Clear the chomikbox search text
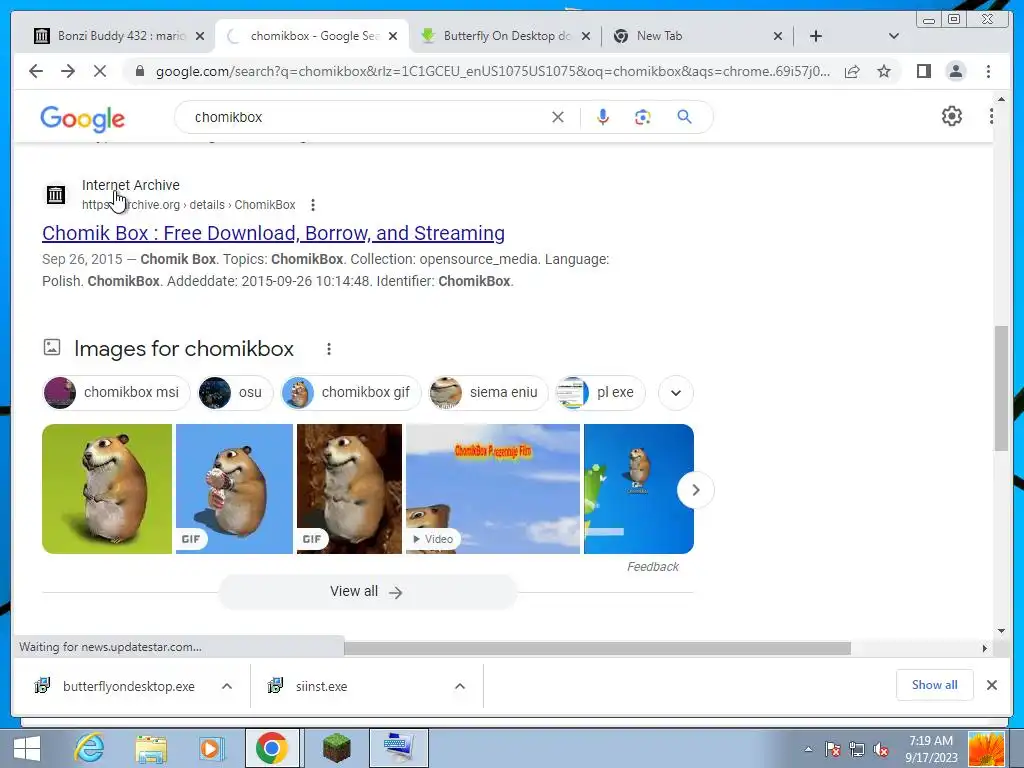This screenshot has width=1024, height=768. [x=558, y=117]
